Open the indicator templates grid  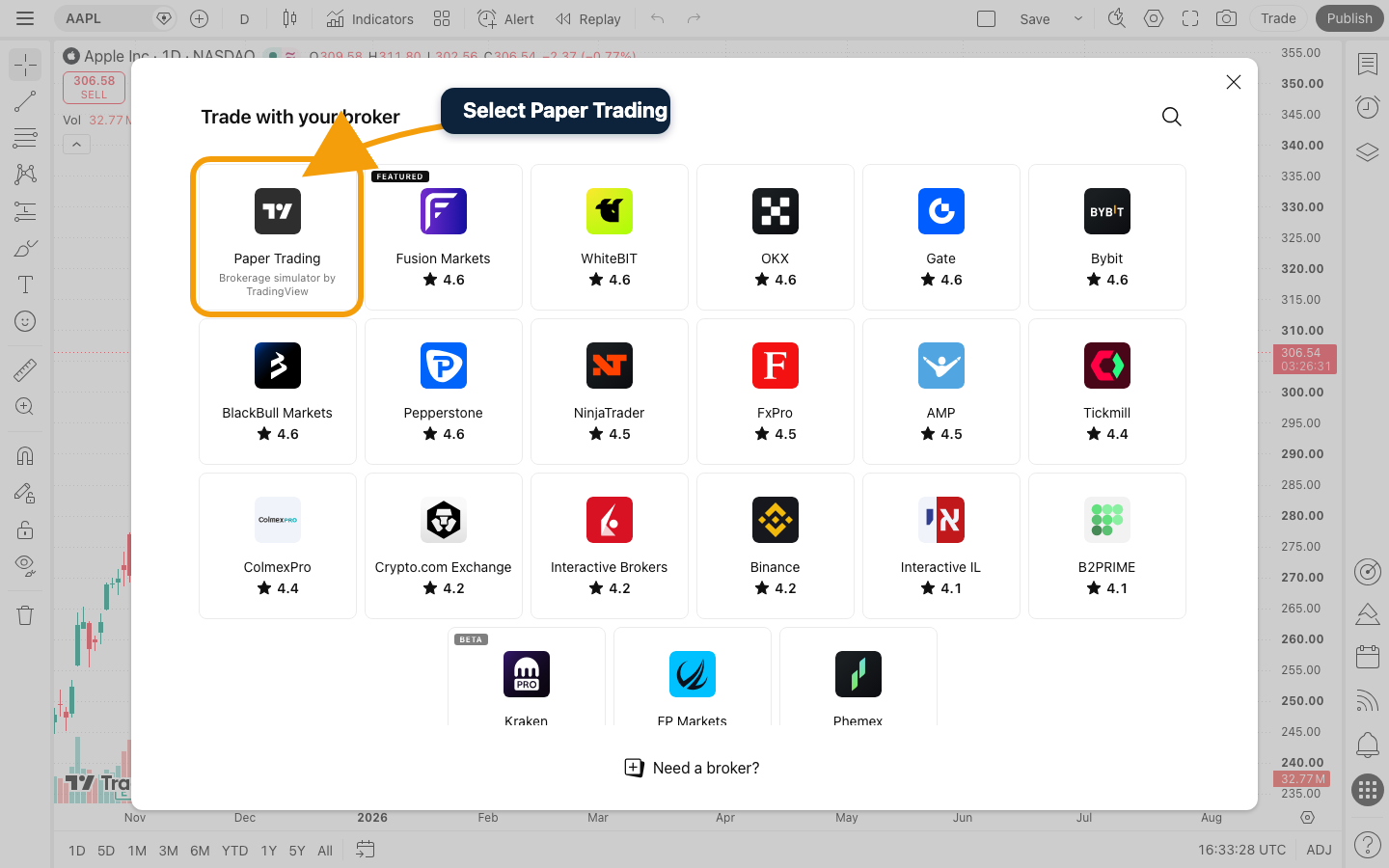442,18
